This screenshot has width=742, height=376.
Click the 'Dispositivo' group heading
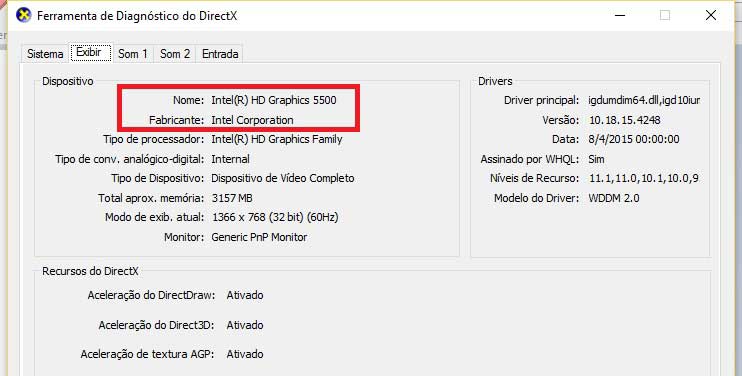(68, 81)
